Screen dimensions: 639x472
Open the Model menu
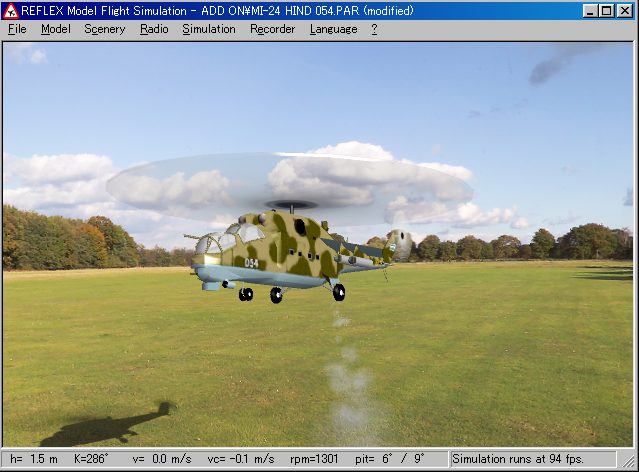[56, 29]
